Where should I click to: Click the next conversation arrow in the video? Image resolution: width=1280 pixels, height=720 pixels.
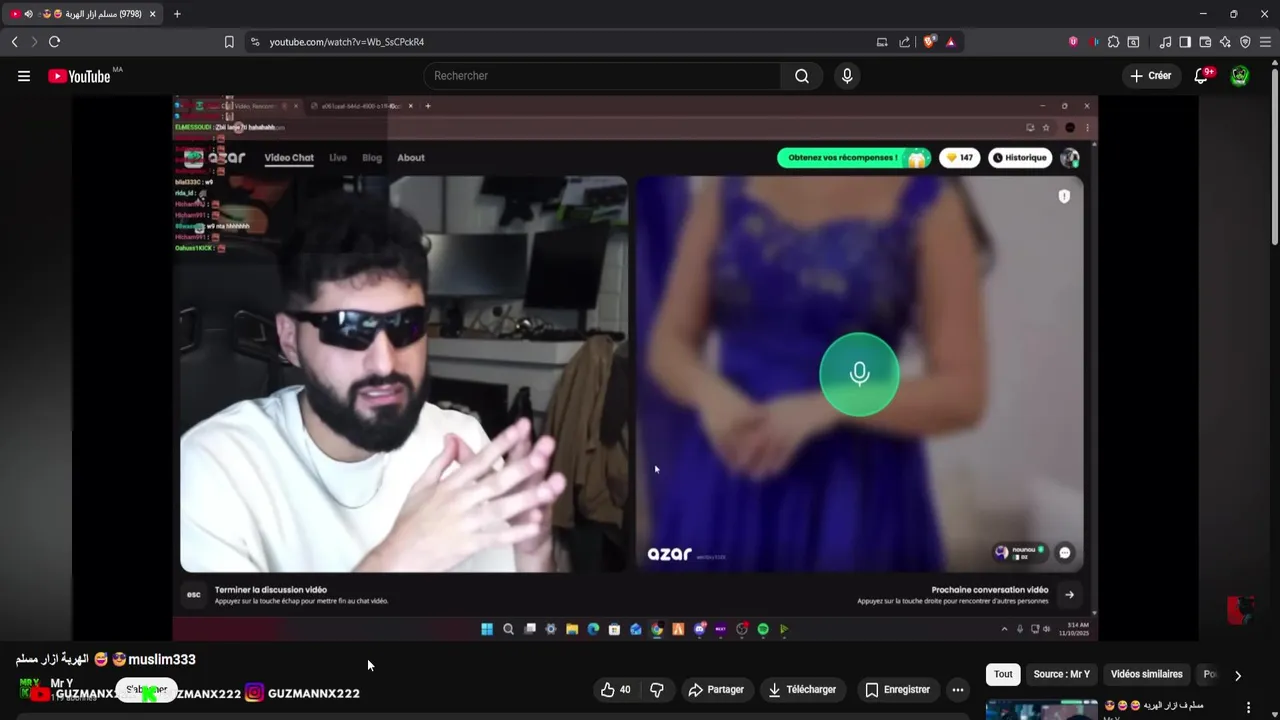(1069, 595)
